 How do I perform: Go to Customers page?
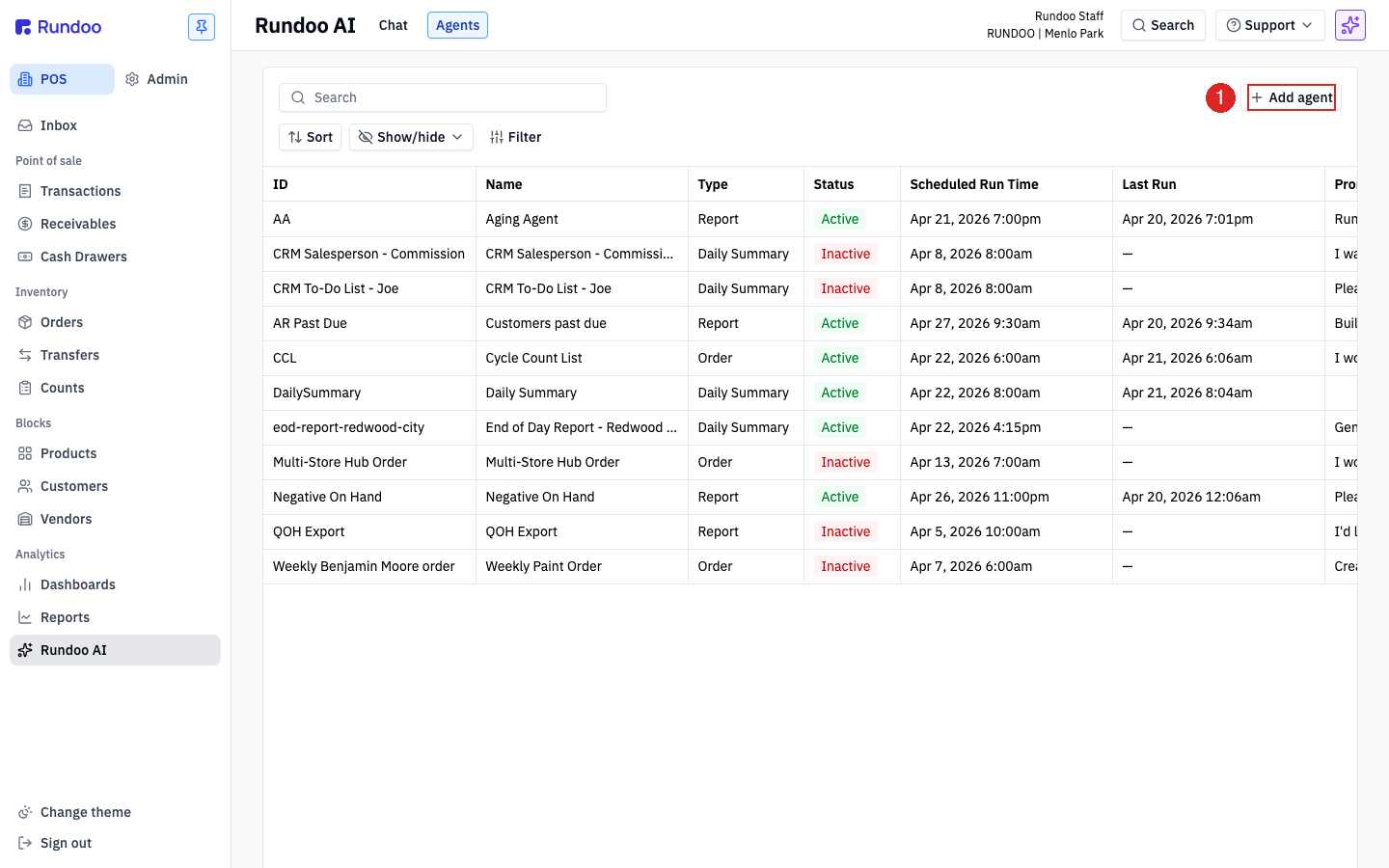[116, 486]
